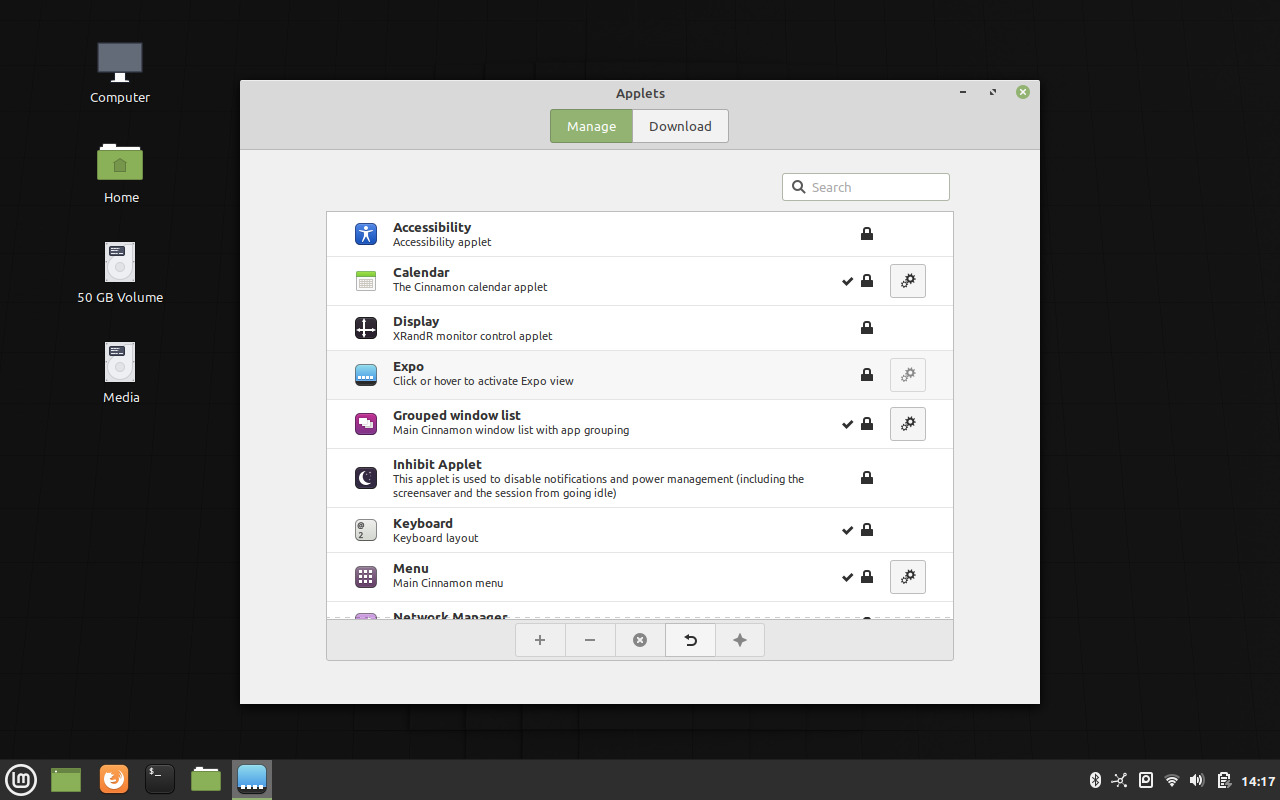Remove applet with the minus button
This screenshot has width=1280, height=800.
590,640
